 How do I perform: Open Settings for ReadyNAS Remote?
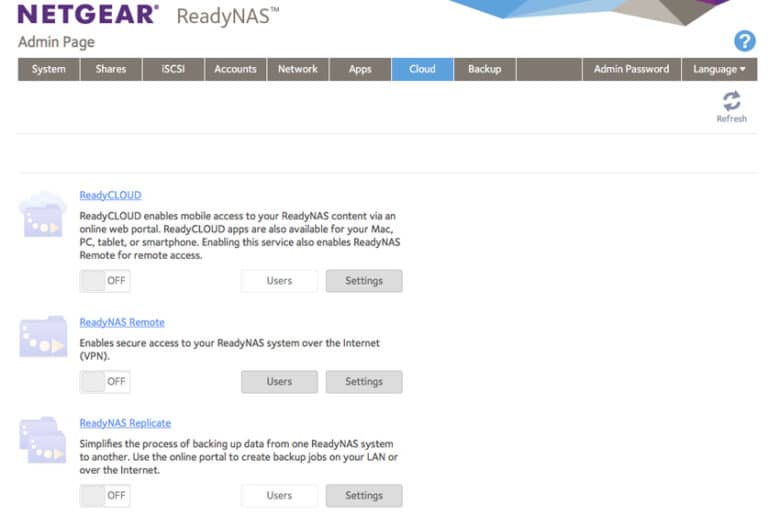[364, 382]
